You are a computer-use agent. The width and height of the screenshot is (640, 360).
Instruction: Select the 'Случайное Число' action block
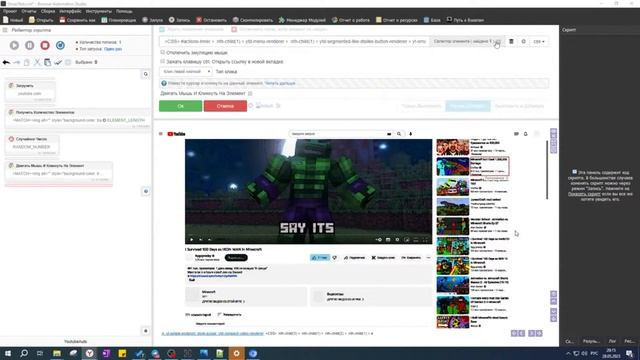pyautogui.click(x=32, y=145)
